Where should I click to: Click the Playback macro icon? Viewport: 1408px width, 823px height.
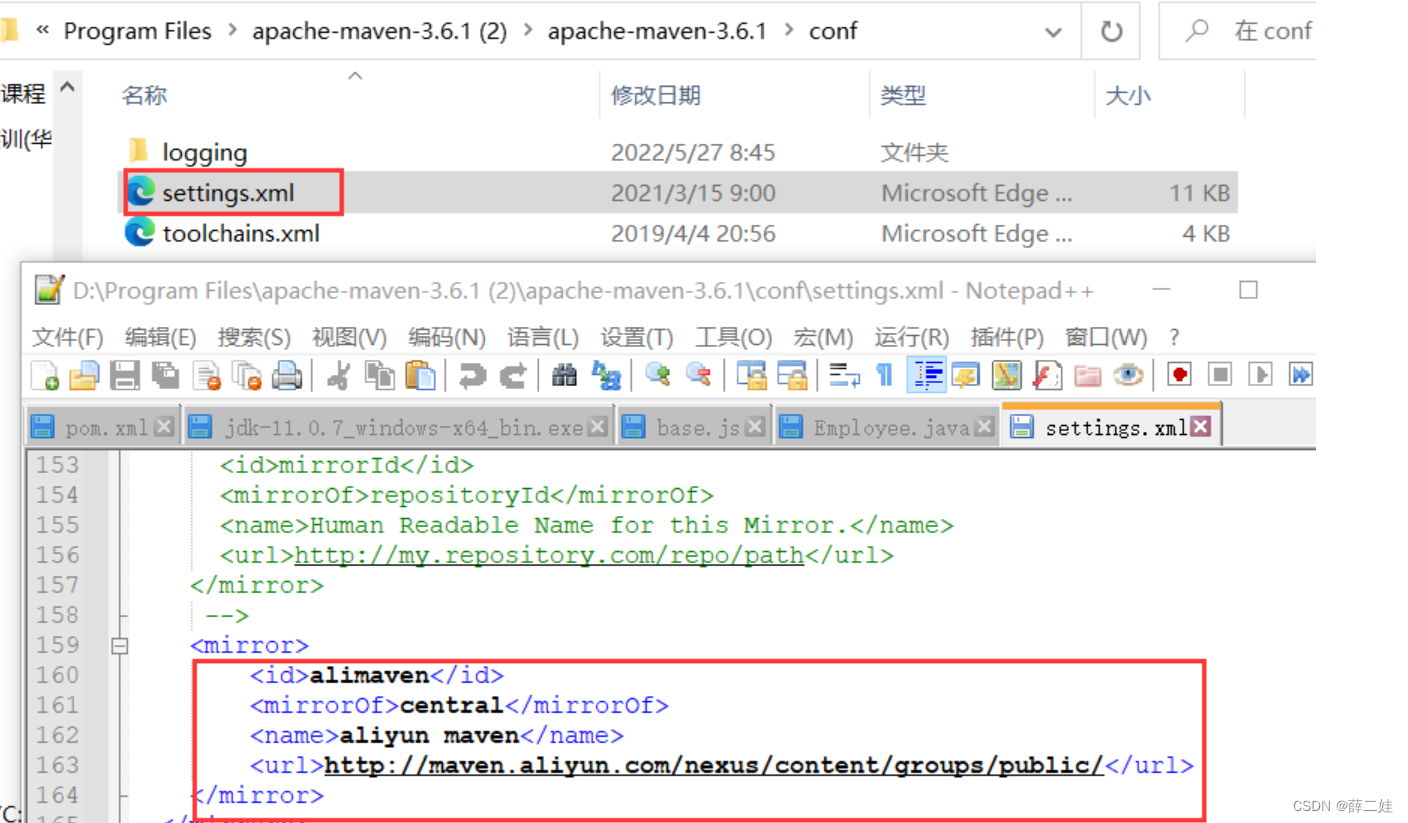click(1261, 376)
